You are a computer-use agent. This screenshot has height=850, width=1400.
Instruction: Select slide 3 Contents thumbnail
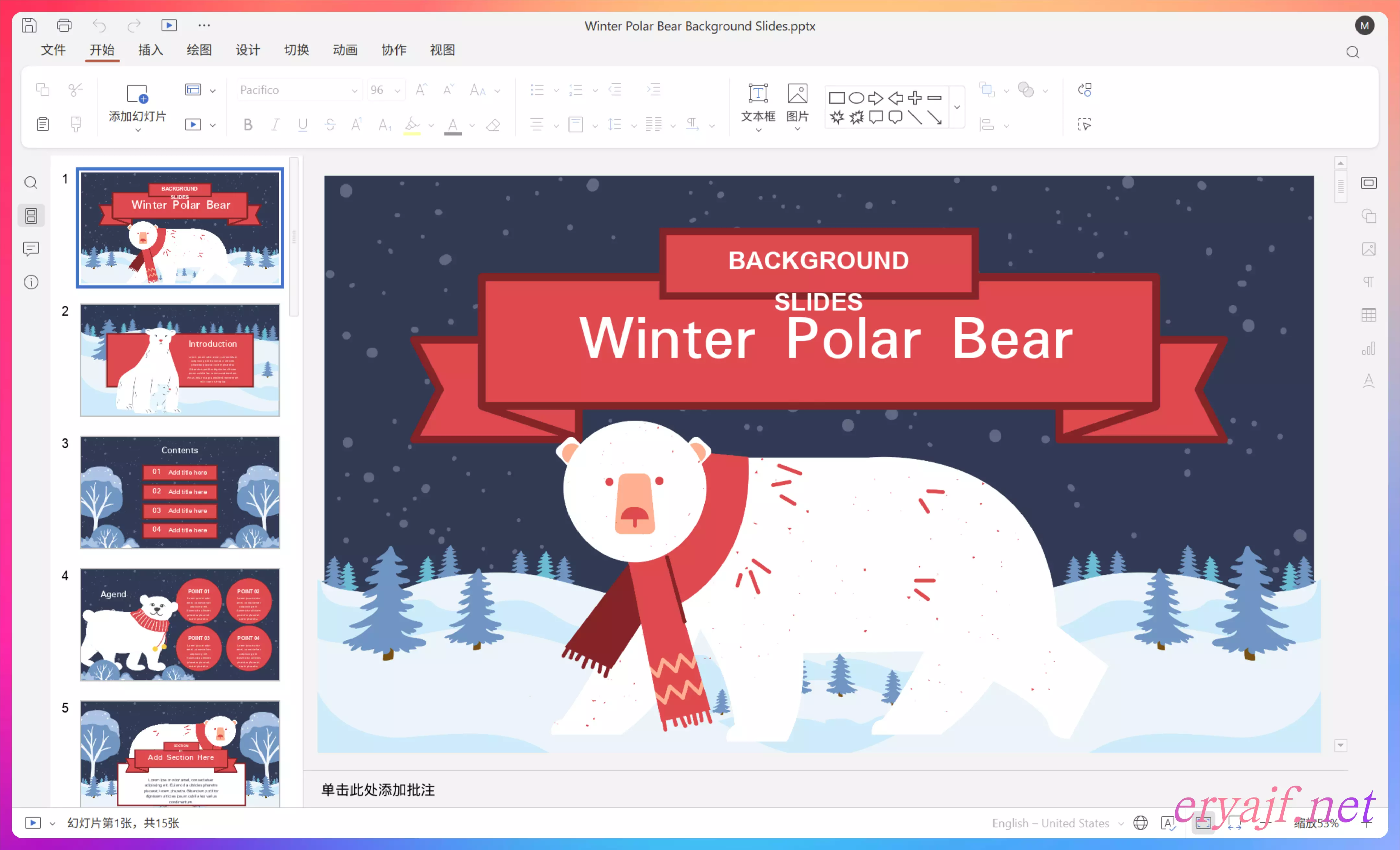point(180,492)
